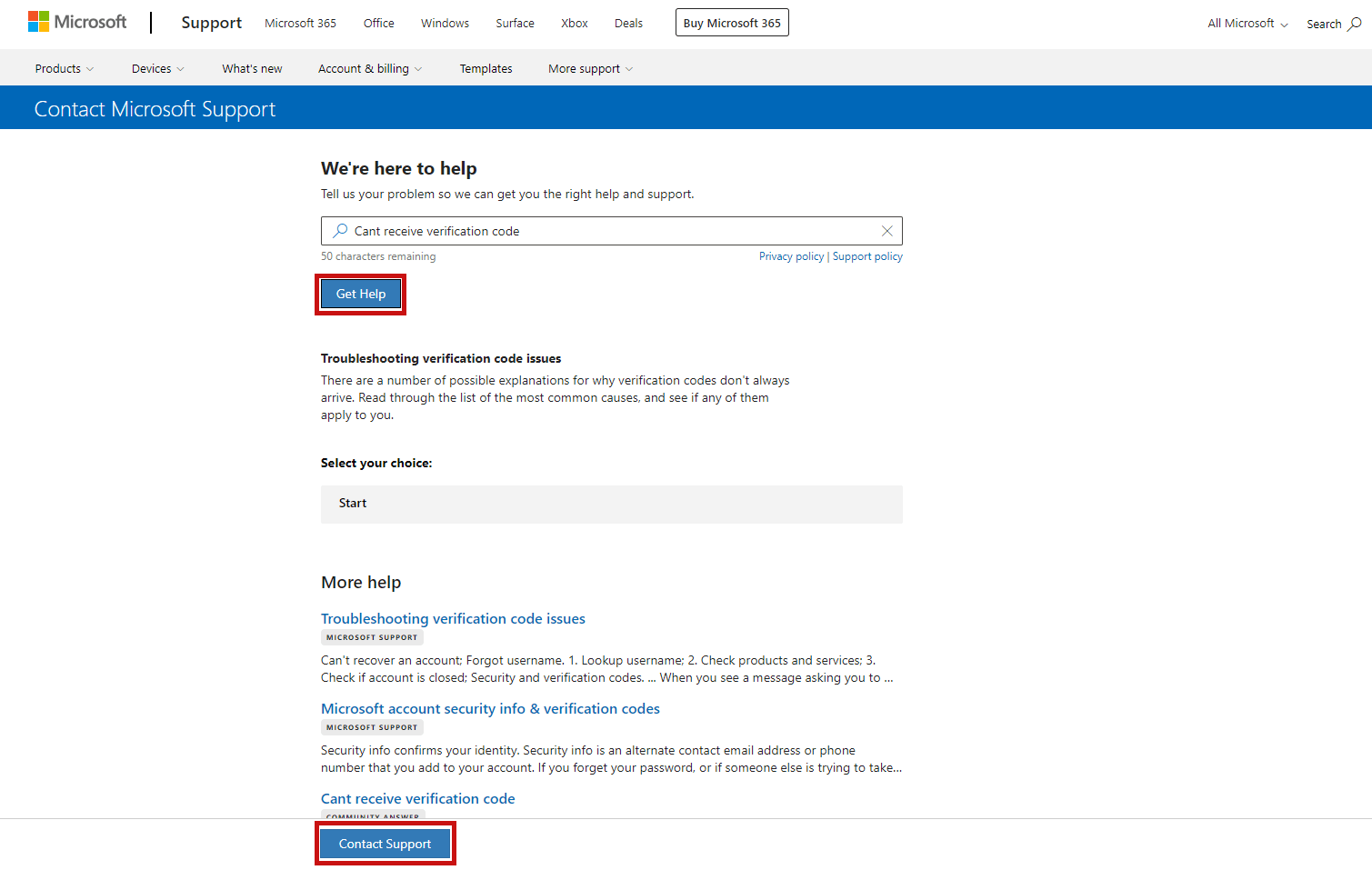The image size is (1372, 870).
Task: Click '50 characters remaining' text
Action: pyautogui.click(x=378, y=256)
